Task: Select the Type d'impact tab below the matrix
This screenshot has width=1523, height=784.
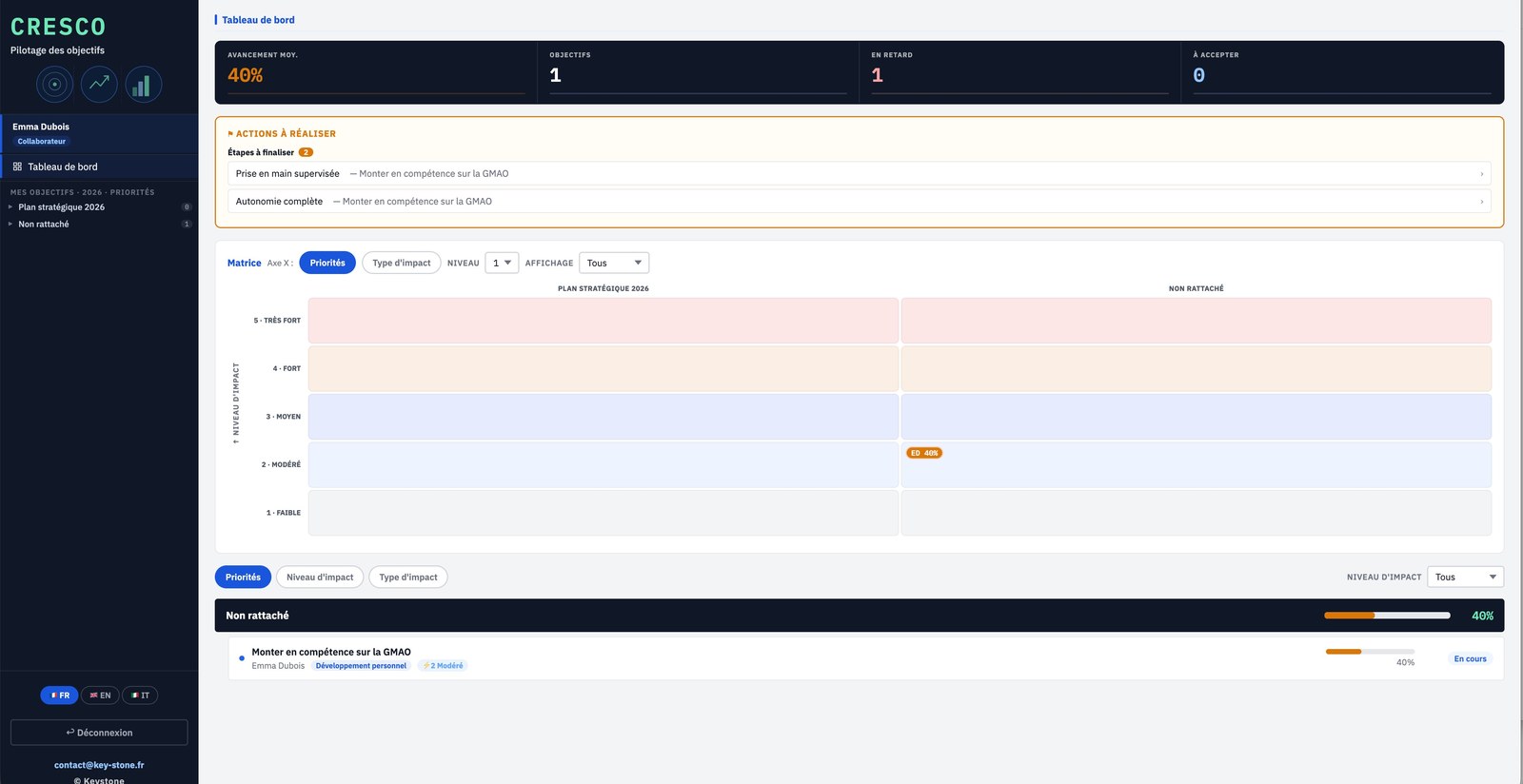Action: (408, 577)
